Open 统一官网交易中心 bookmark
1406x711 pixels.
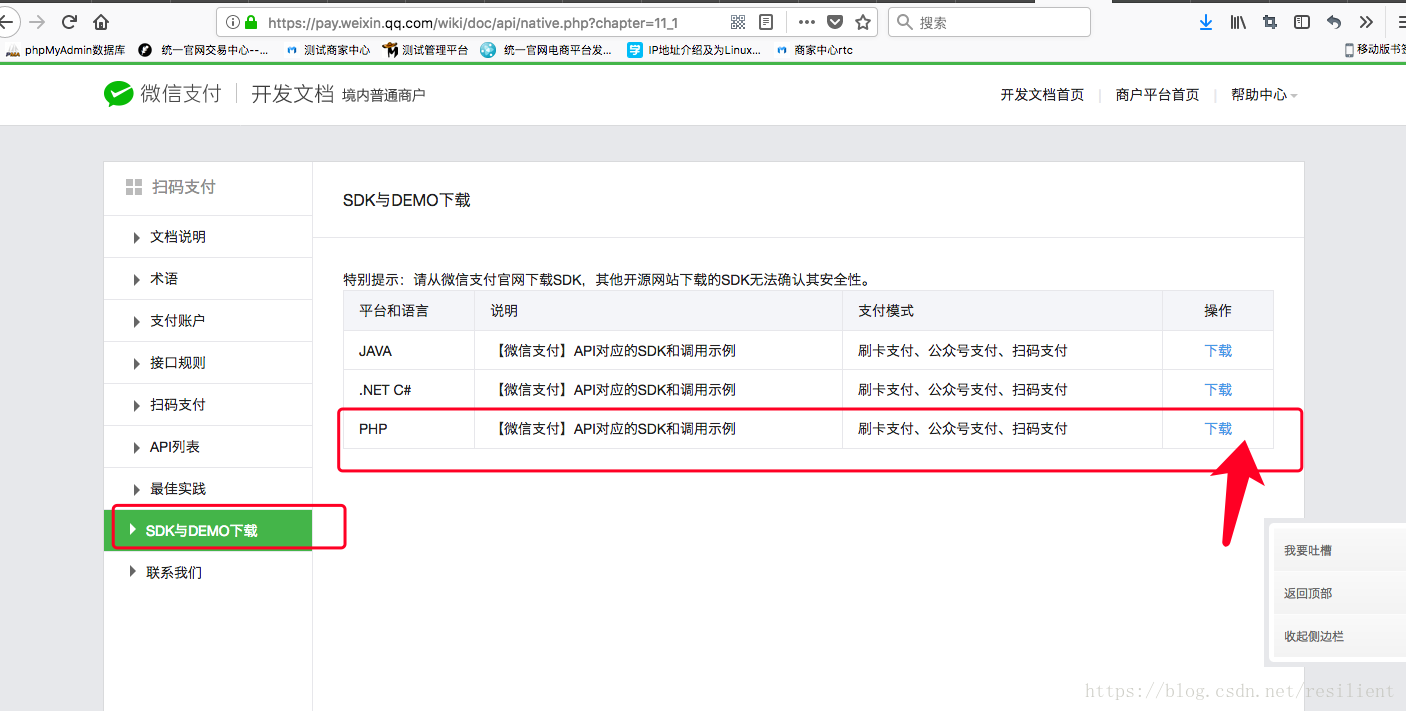(x=204, y=50)
